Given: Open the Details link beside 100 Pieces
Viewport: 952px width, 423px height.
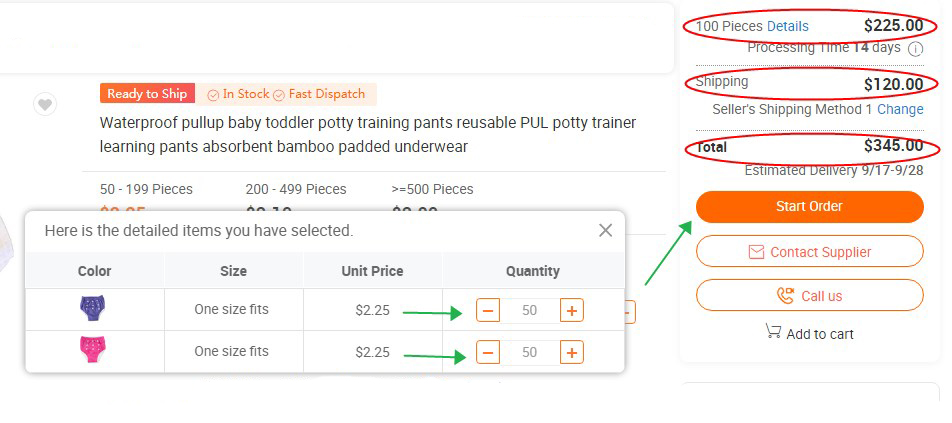Looking at the screenshot, I should click(788, 27).
